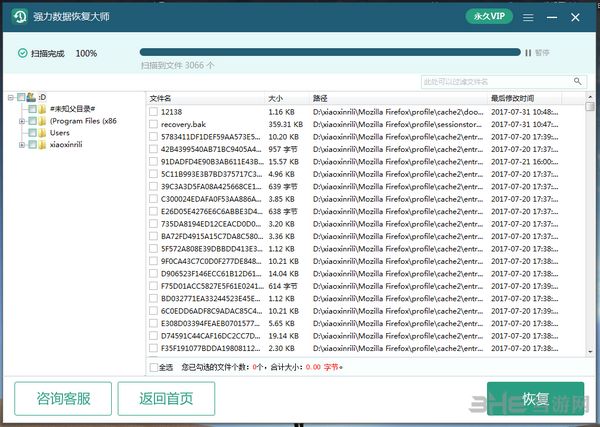Click the scroll up arrow of file list
Viewport: 600px width, 427px height.
point(590,97)
